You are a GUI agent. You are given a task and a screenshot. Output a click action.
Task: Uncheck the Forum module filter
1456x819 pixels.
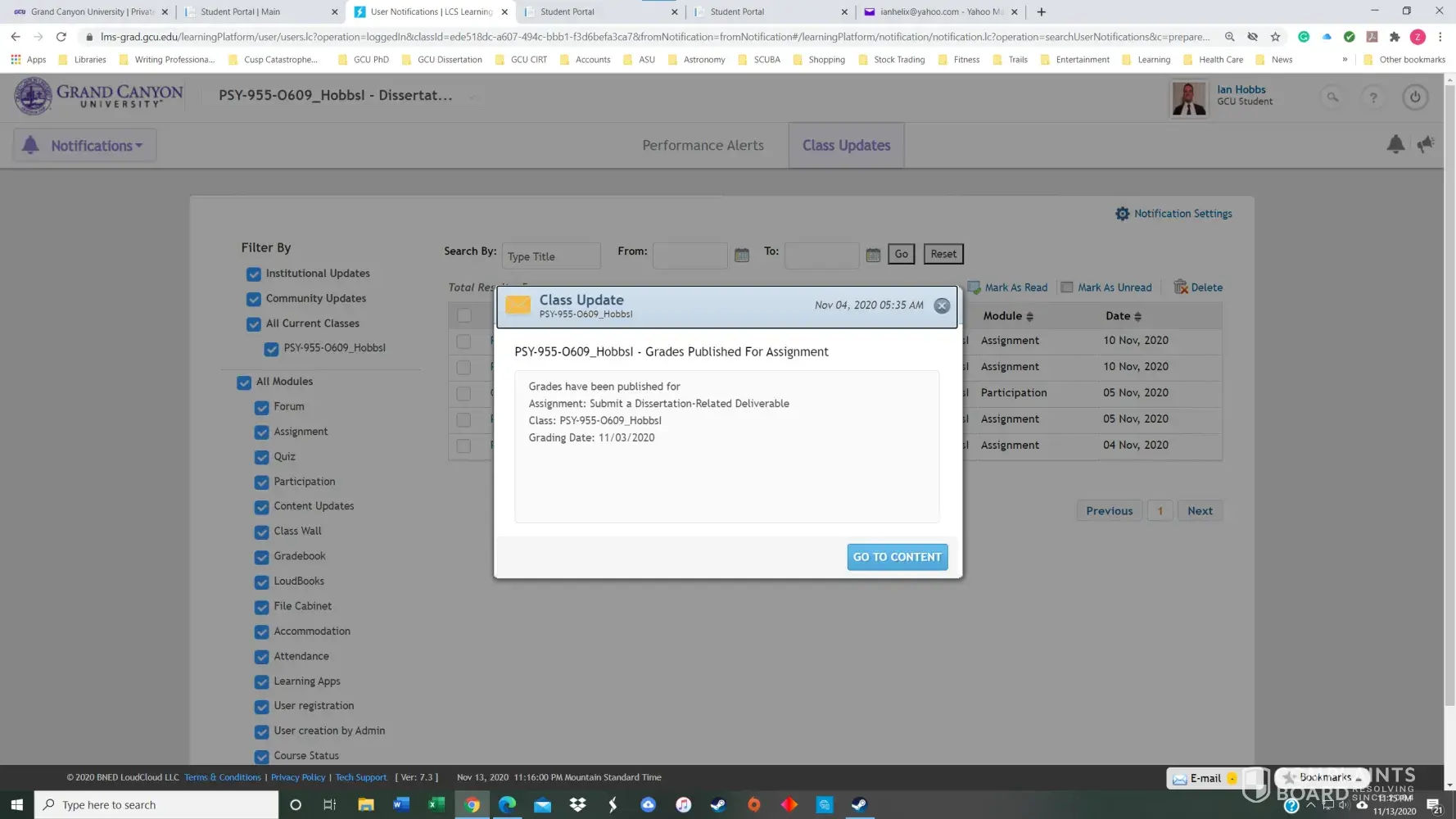[x=262, y=407]
